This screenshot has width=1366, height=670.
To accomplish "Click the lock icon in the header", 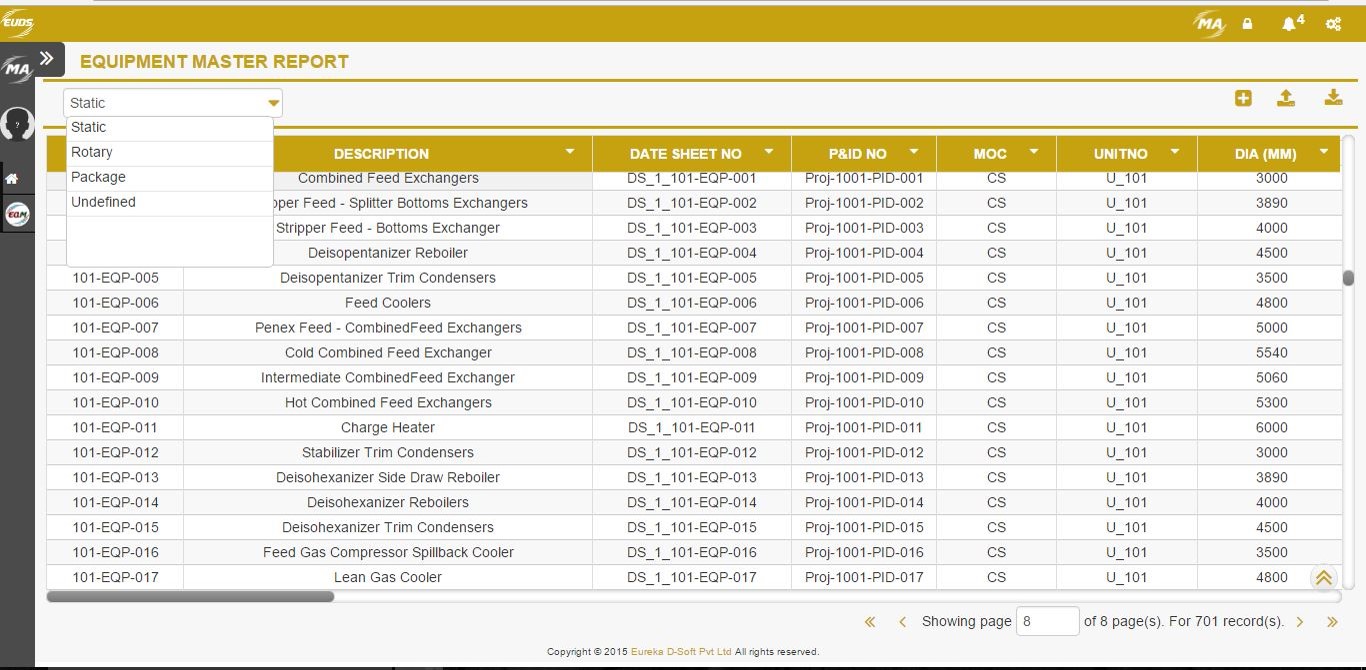I will [1247, 24].
